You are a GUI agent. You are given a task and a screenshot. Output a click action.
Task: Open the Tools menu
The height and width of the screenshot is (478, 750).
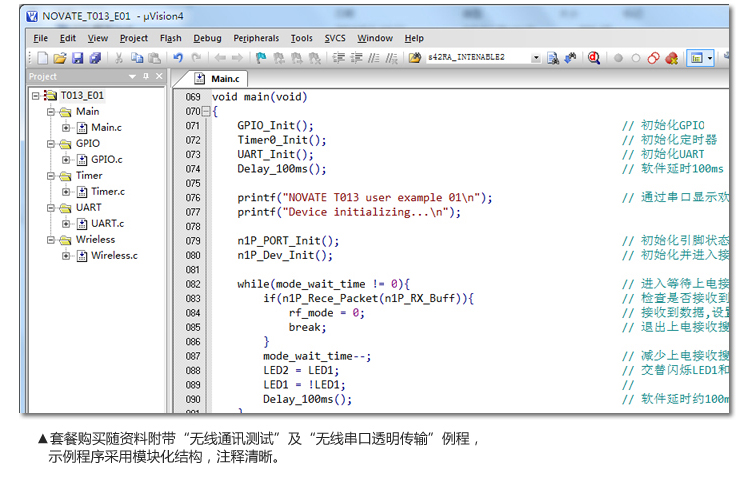point(301,38)
